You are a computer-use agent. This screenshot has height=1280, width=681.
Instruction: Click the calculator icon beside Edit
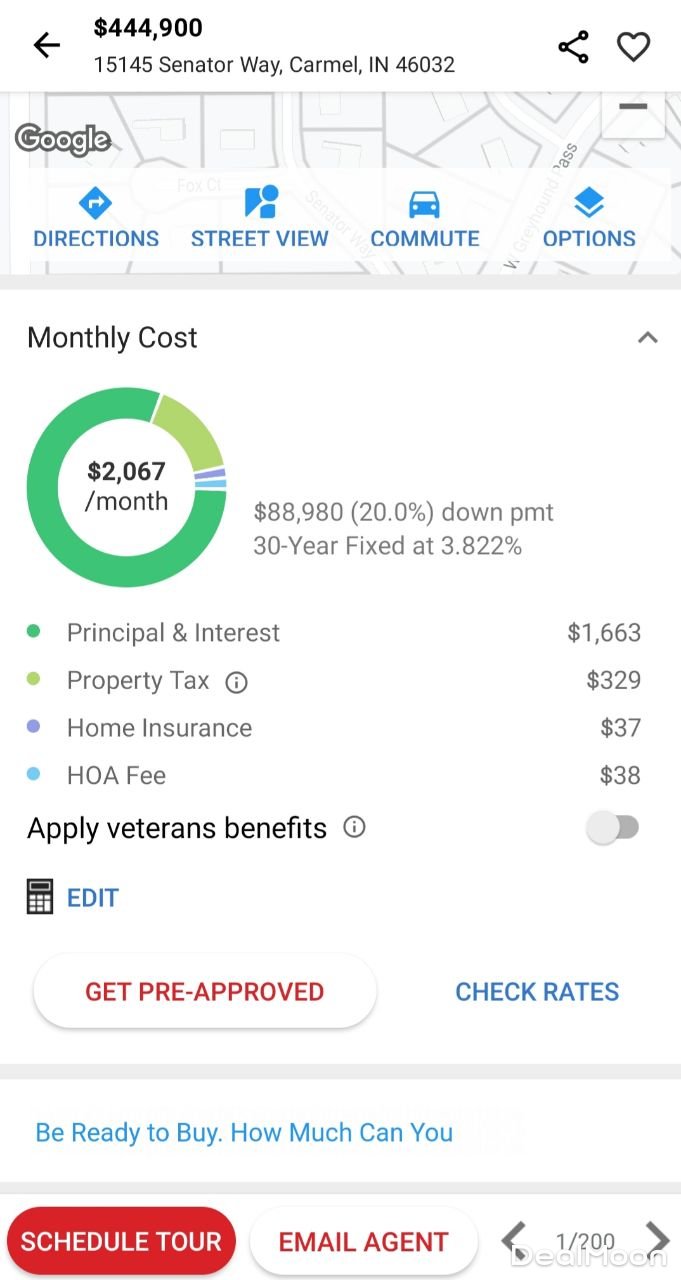point(40,897)
